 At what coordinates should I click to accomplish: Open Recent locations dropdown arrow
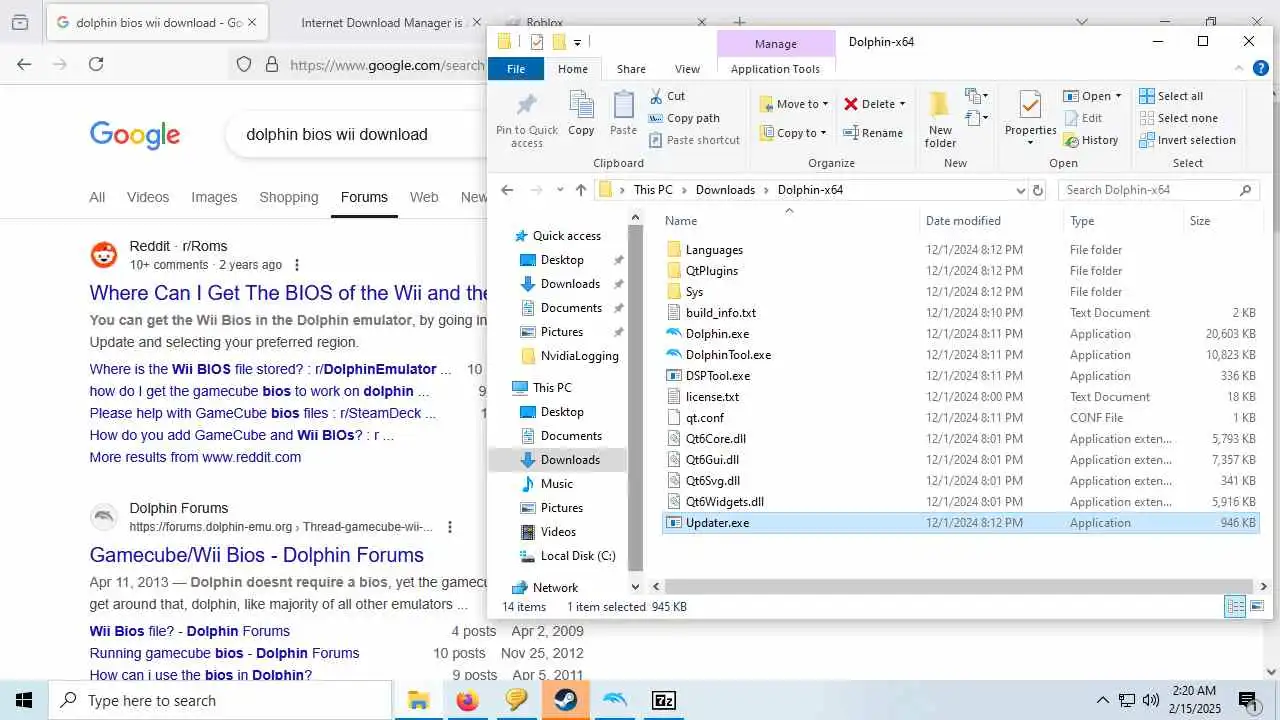point(559,190)
